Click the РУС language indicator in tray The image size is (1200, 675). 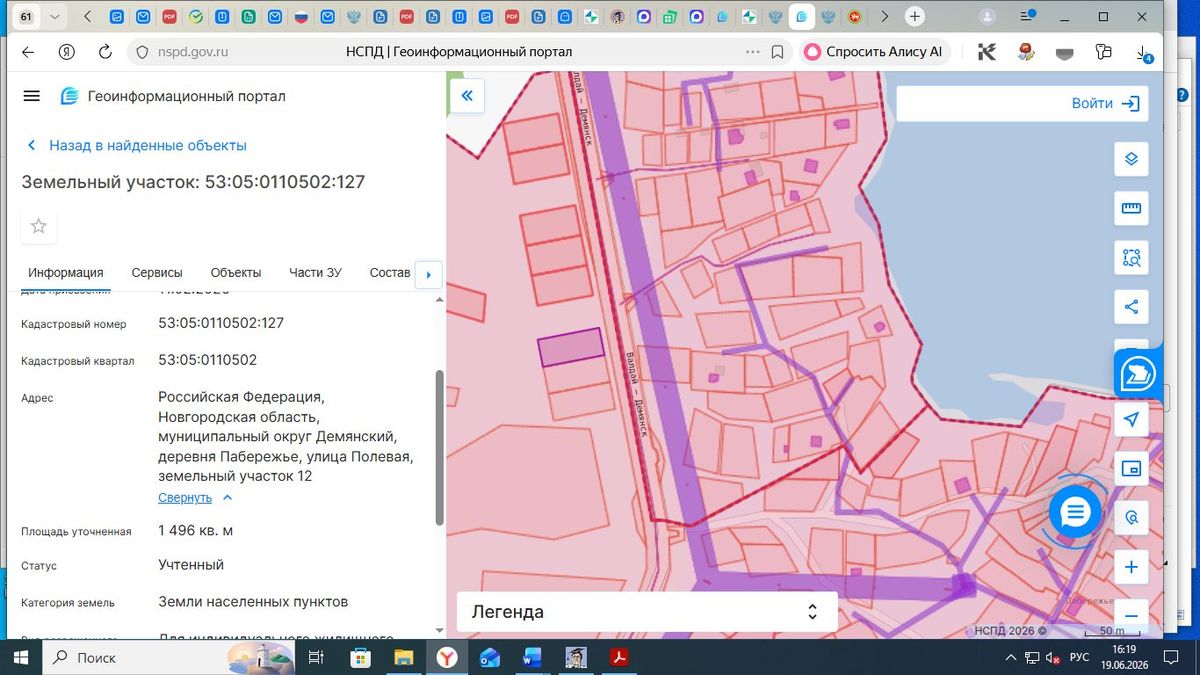click(1079, 657)
